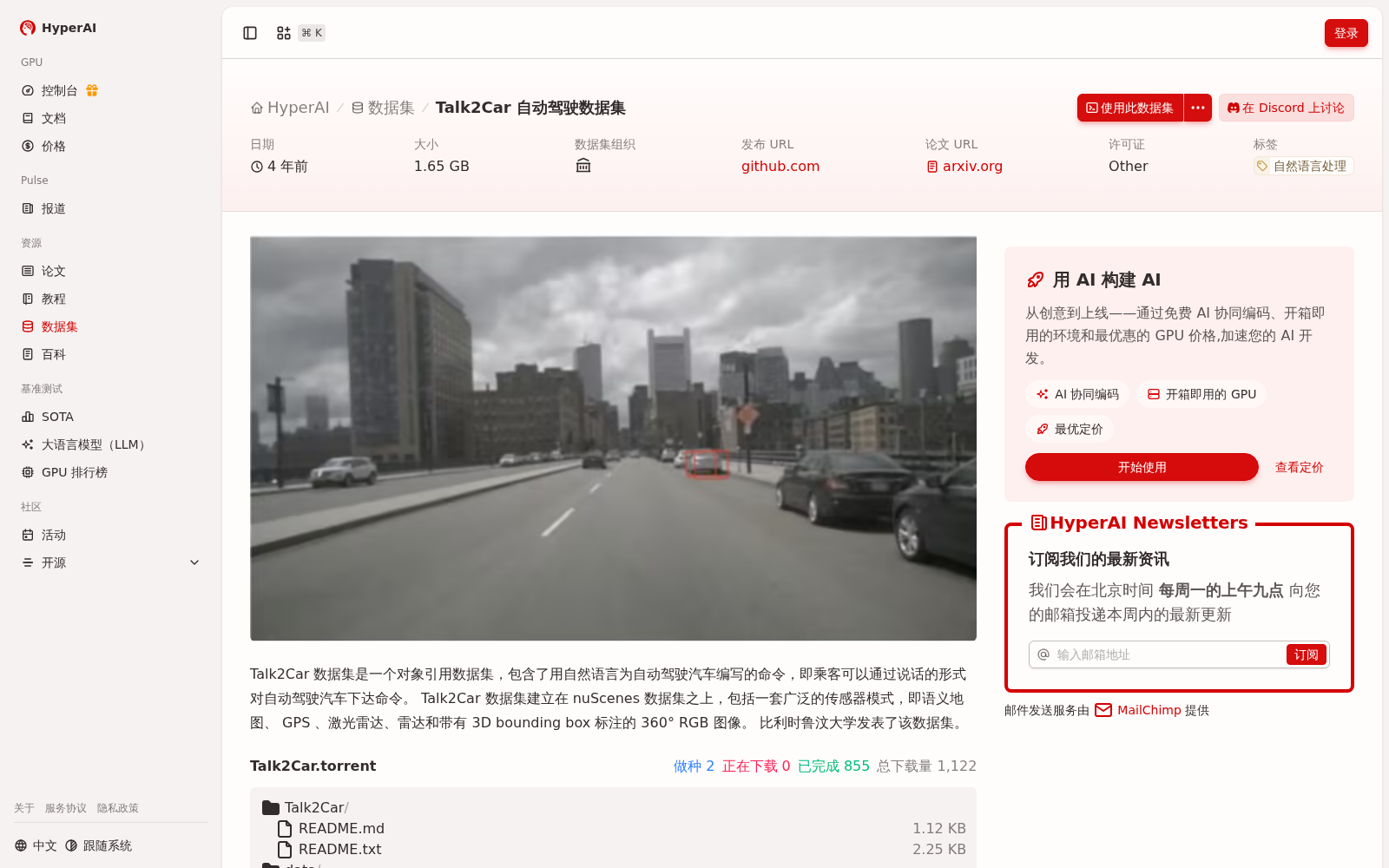
Task: Open 文档 in the sidebar
Action: [111, 118]
